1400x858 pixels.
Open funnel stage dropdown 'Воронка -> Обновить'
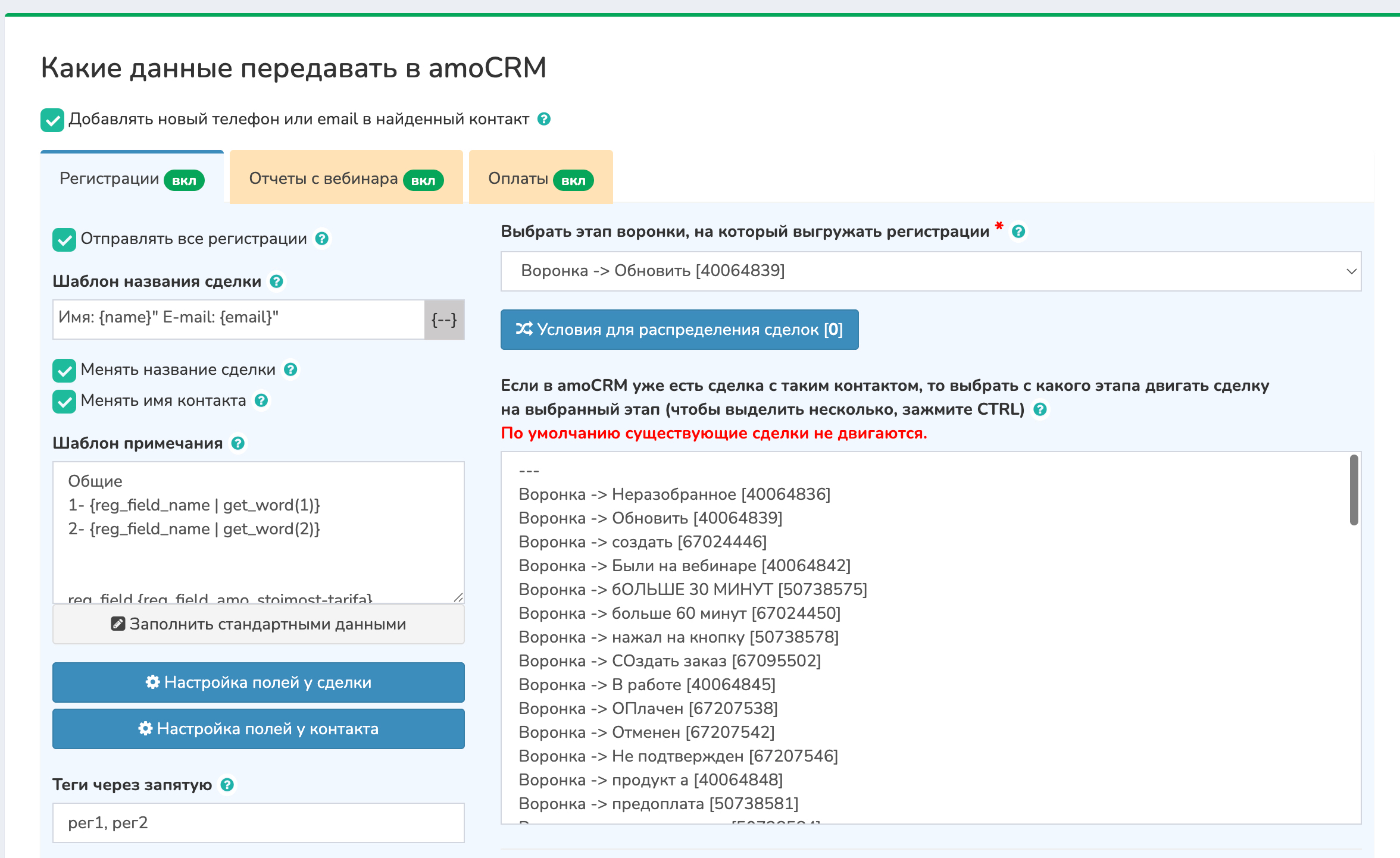pyautogui.click(x=930, y=271)
